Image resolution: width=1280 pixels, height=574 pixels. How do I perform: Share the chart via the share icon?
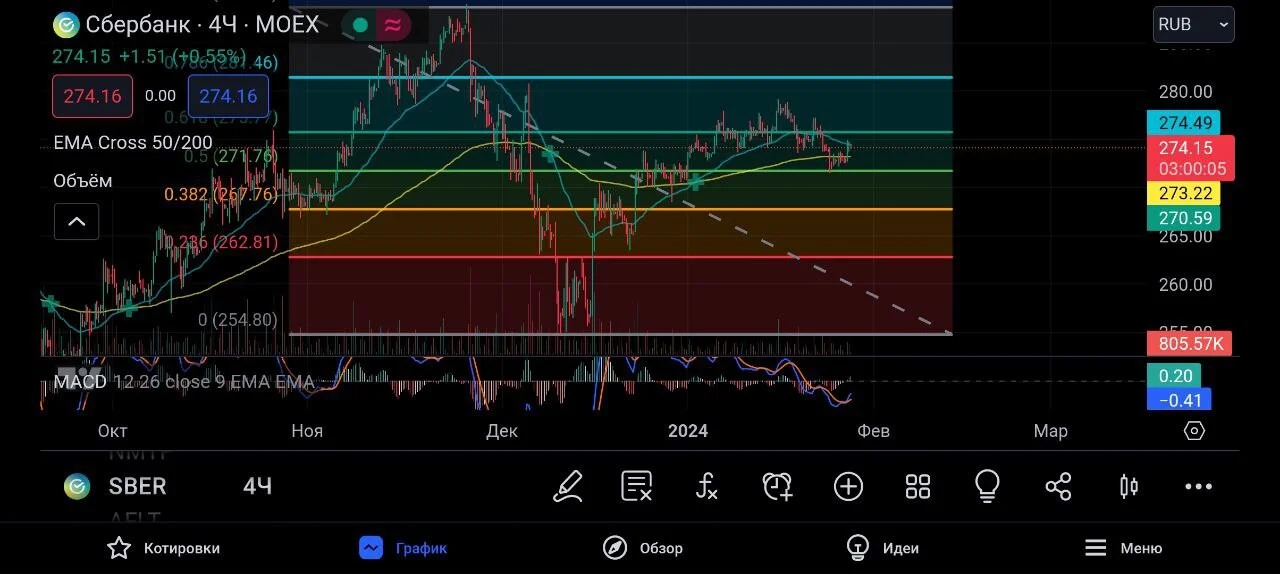click(1058, 487)
